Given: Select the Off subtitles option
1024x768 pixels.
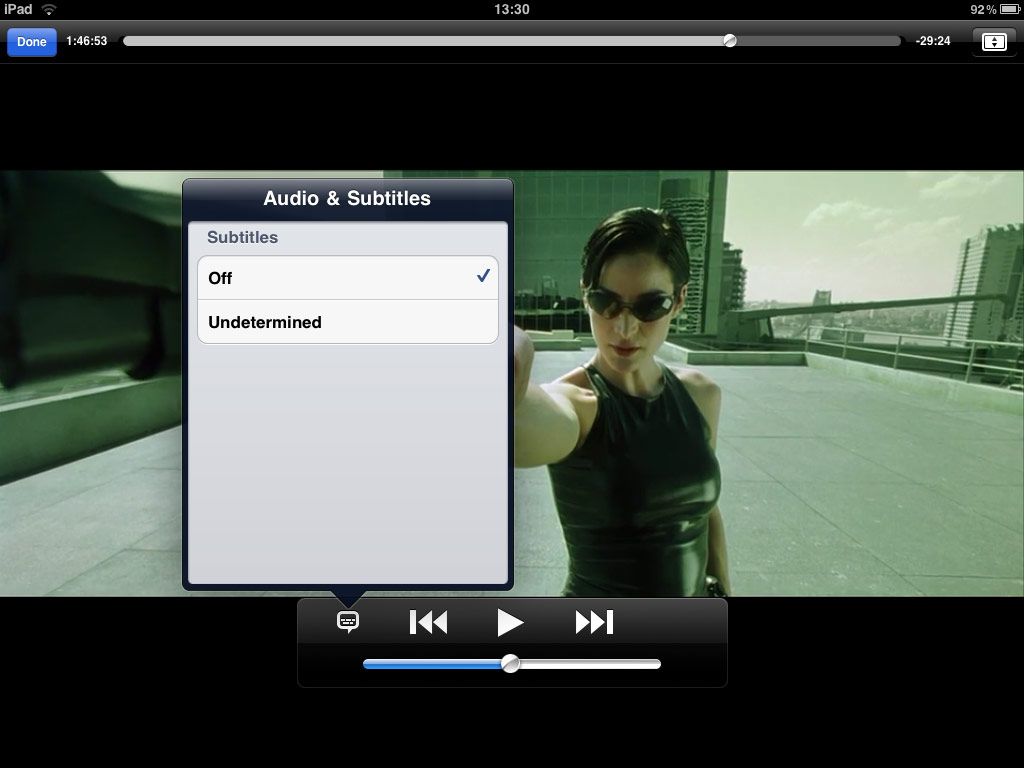Looking at the screenshot, I should 347,278.
